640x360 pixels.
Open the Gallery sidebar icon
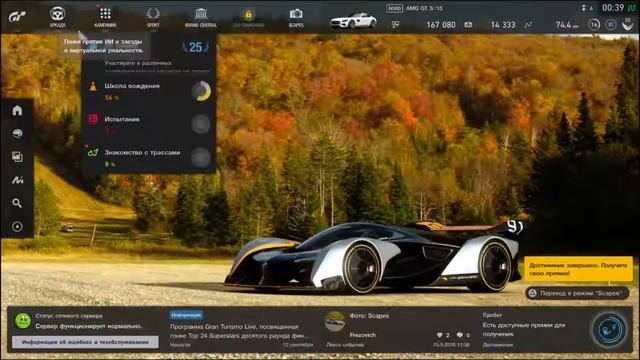(x=17, y=157)
